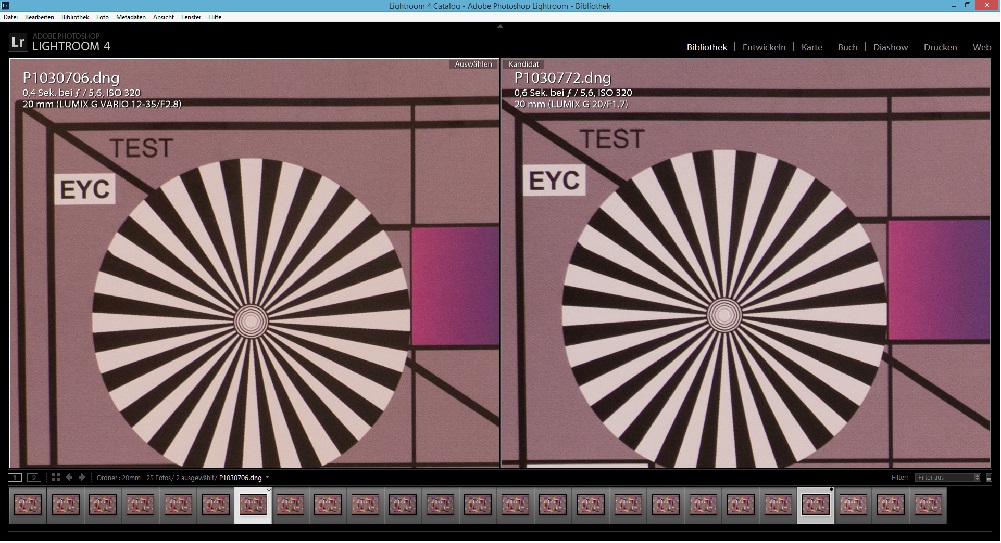Click the Kandidat label on right image
Viewport: 1001px width, 543px height.
(x=524, y=64)
